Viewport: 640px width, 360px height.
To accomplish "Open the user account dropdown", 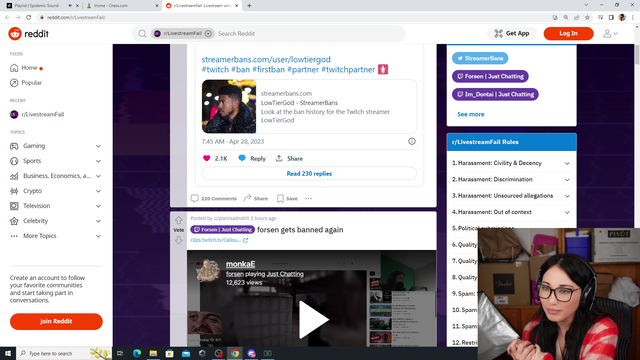I will coord(610,33).
